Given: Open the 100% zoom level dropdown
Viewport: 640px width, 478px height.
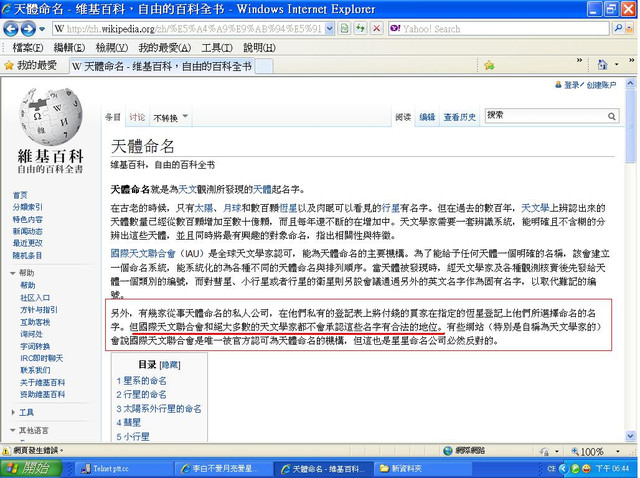Looking at the screenshot, I should 618,451.
